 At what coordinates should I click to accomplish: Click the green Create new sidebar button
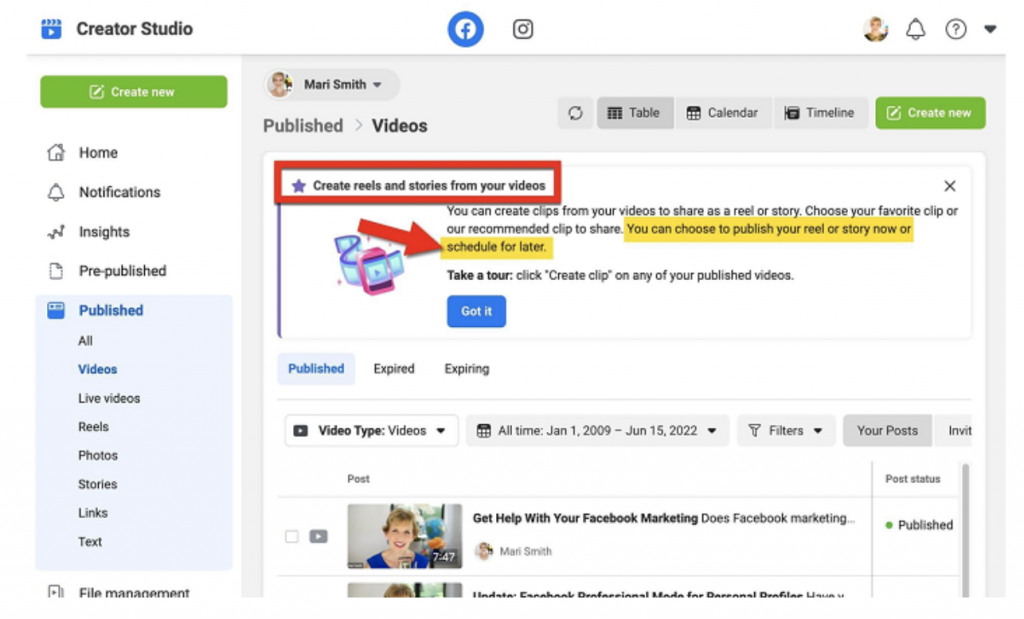pos(134,91)
